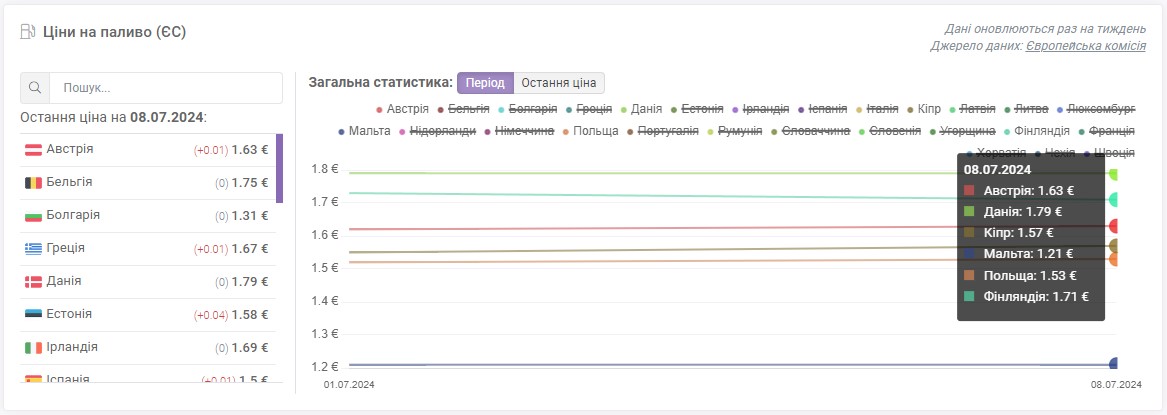Click the purple country list scrollbar
Viewport: 1167px width, 415px height.
279,168
